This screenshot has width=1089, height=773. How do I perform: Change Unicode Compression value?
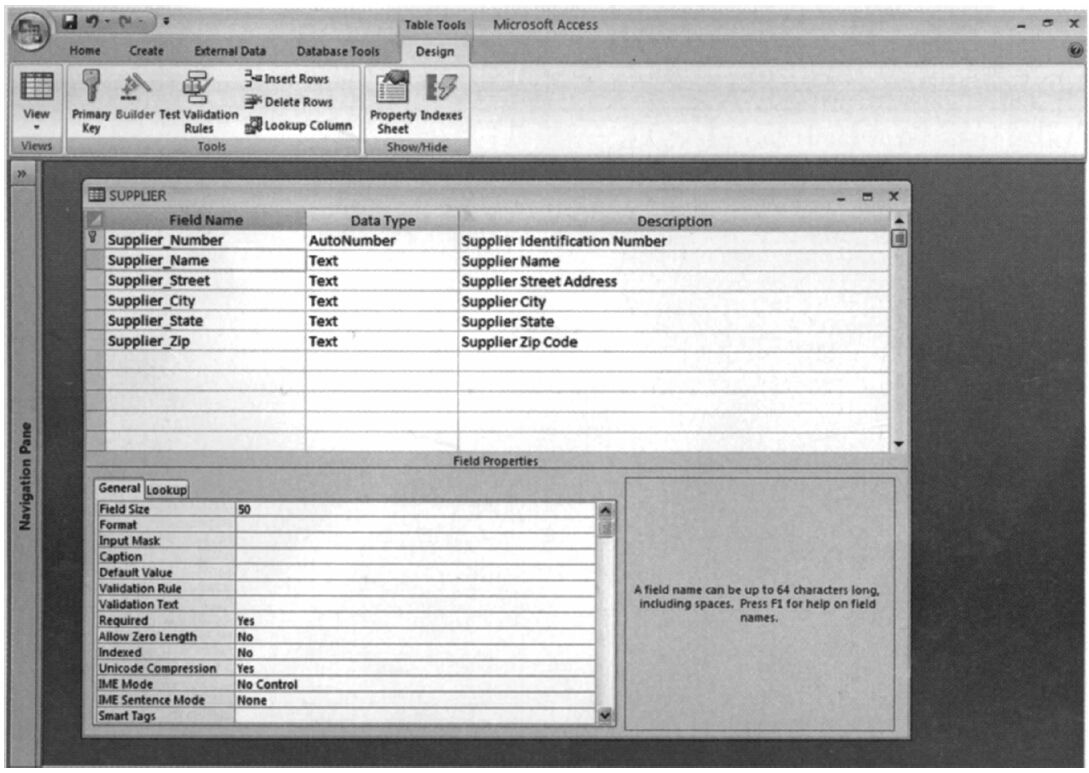coord(415,669)
